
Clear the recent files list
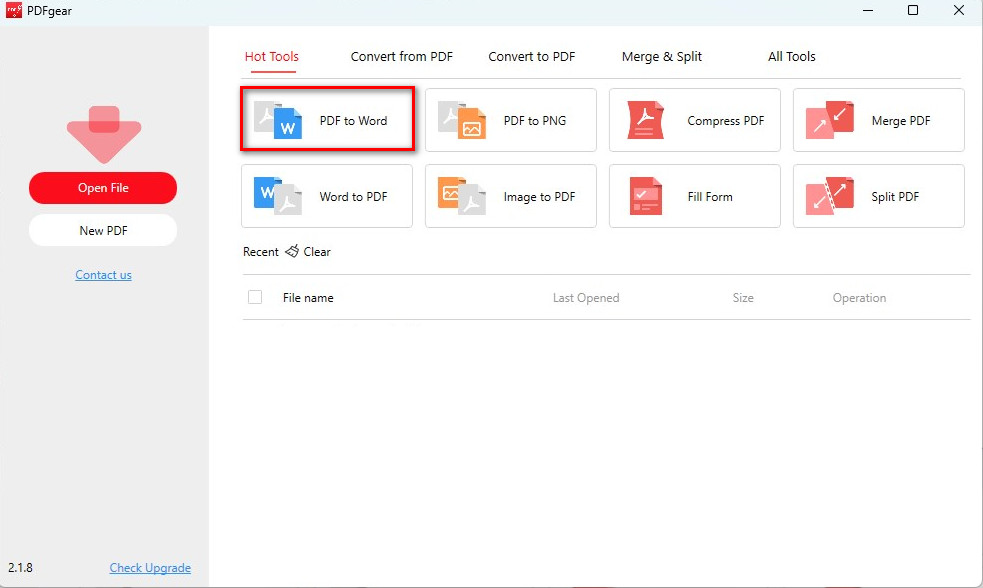pyautogui.click(x=317, y=251)
